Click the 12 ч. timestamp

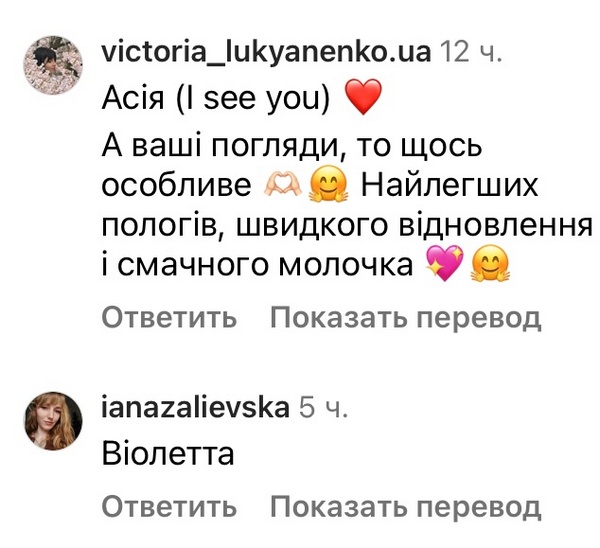(470, 52)
